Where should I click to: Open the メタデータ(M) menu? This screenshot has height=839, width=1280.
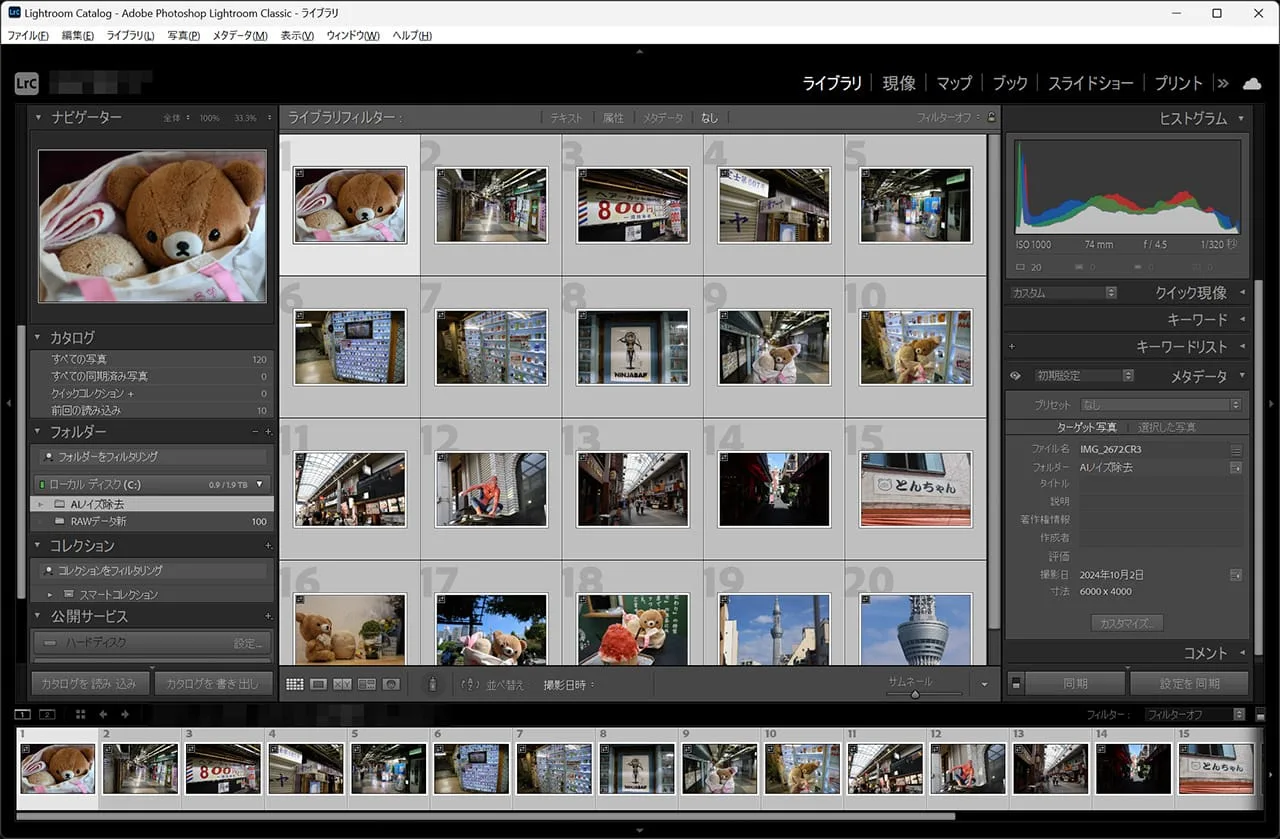pos(238,36)
